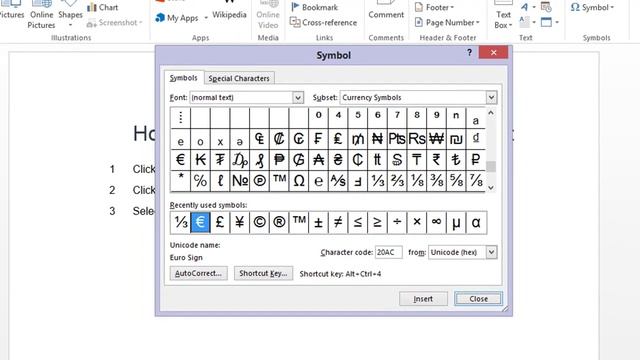Switch to the Special Characters tab
The width and height of the screenshot is (640, 360).
(x=239, y=78)
